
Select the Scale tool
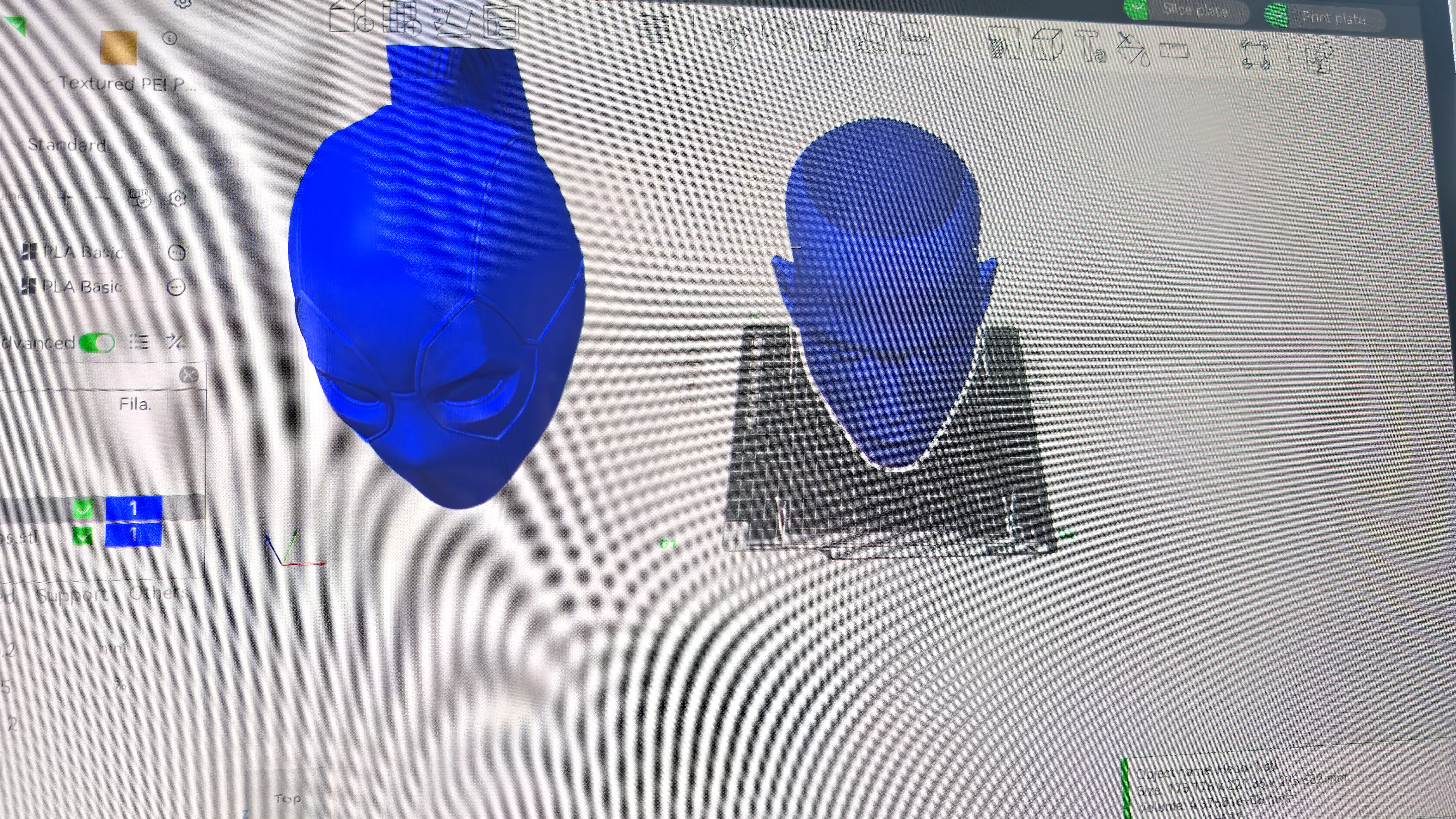pos(825,36)
